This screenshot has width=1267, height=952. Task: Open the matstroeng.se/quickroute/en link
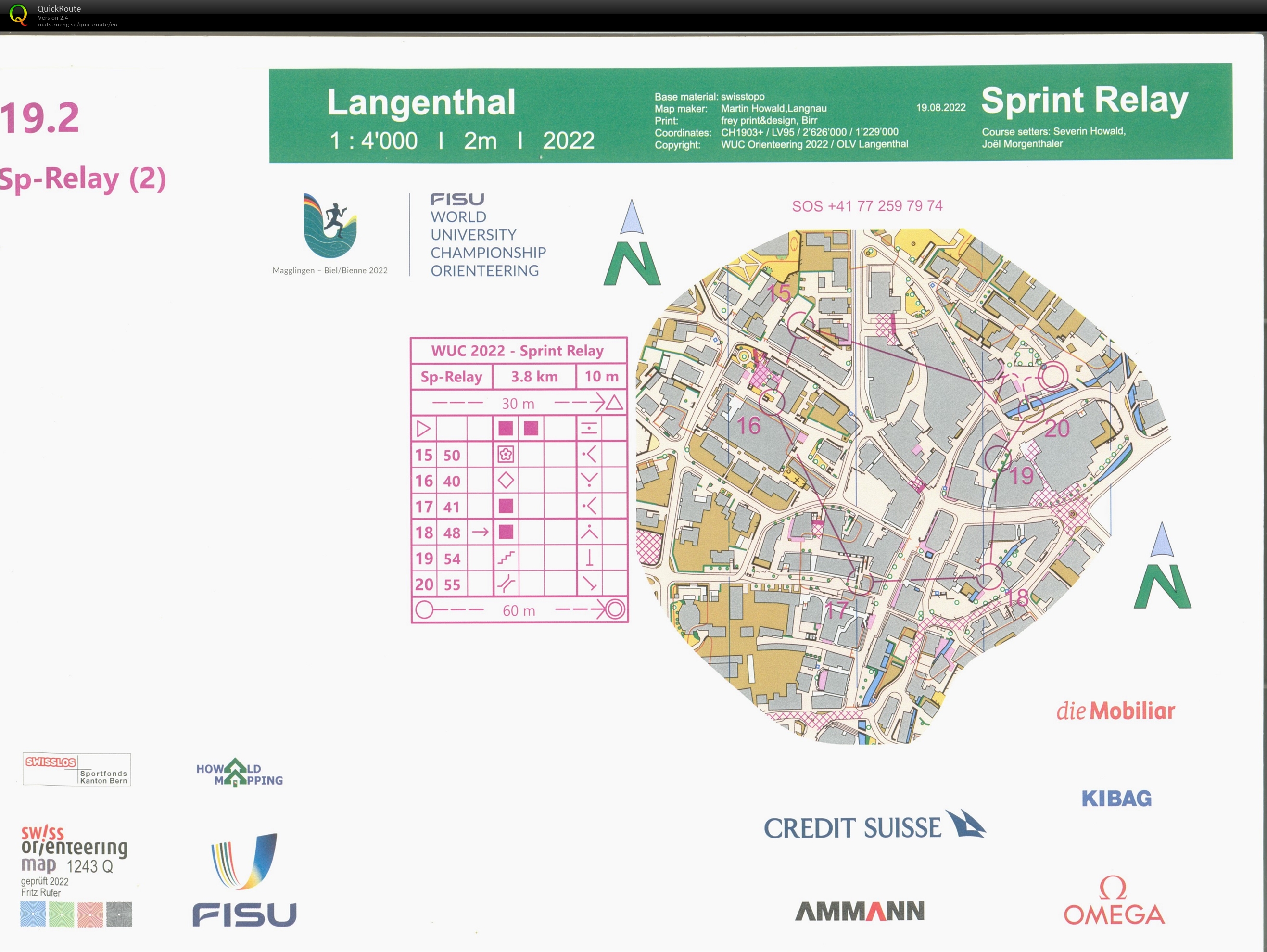click(77, 25)
